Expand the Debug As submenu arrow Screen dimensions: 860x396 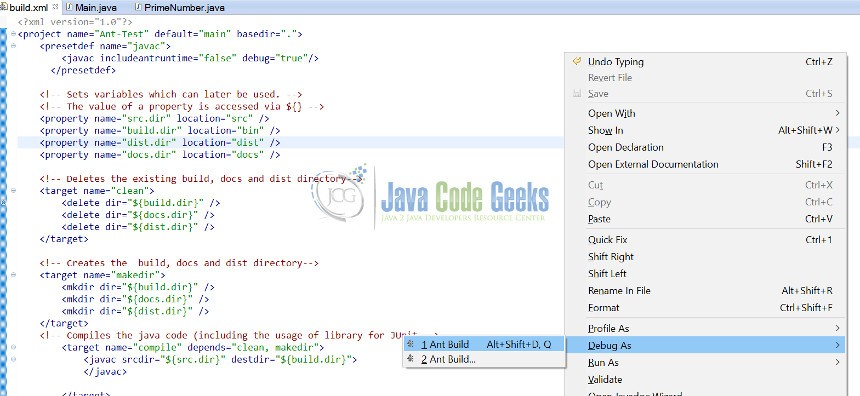click(x=838, y=345)
